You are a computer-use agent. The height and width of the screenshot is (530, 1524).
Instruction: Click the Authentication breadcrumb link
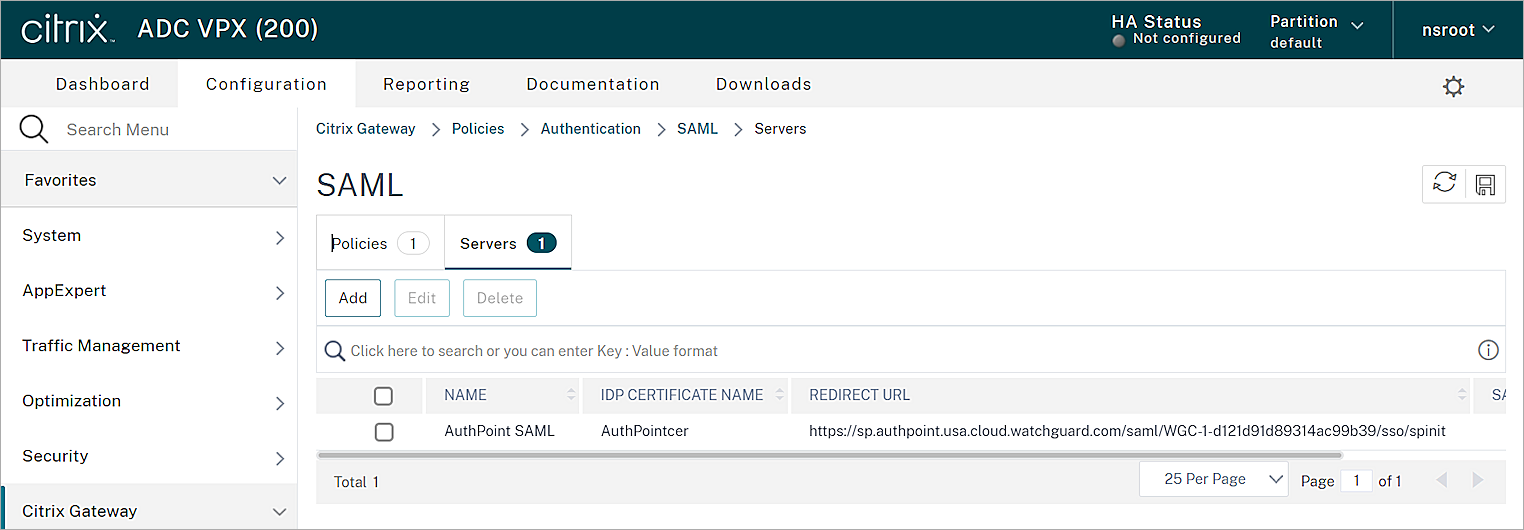coord(591,129)
